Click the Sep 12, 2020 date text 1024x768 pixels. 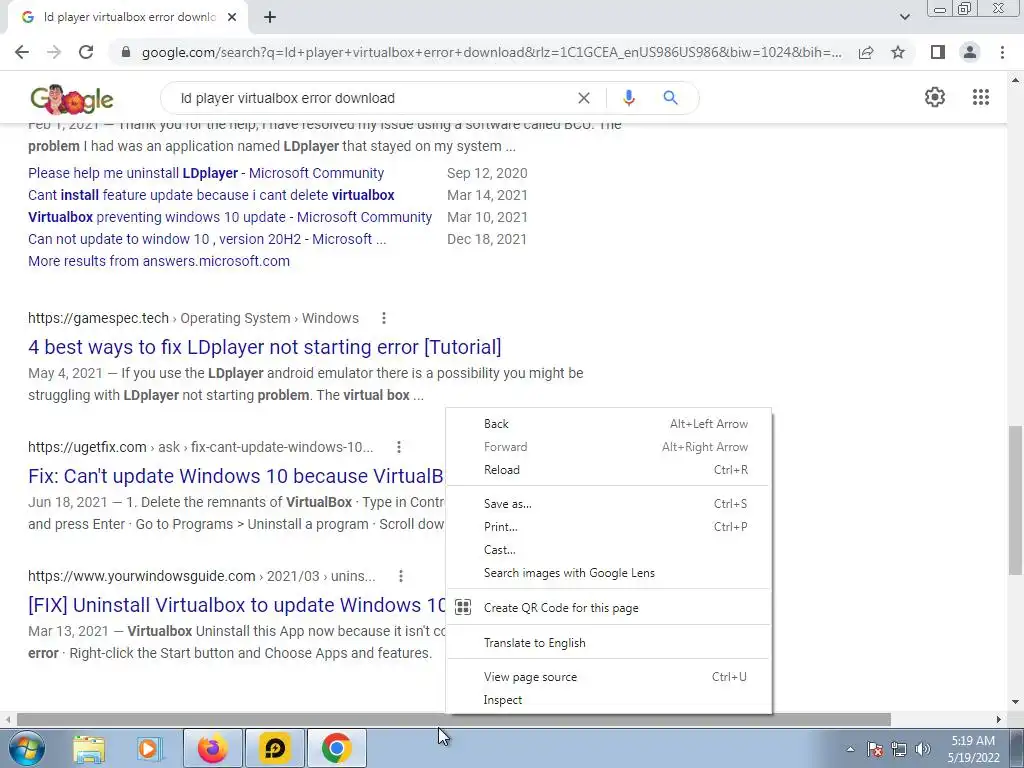[487, 173]
